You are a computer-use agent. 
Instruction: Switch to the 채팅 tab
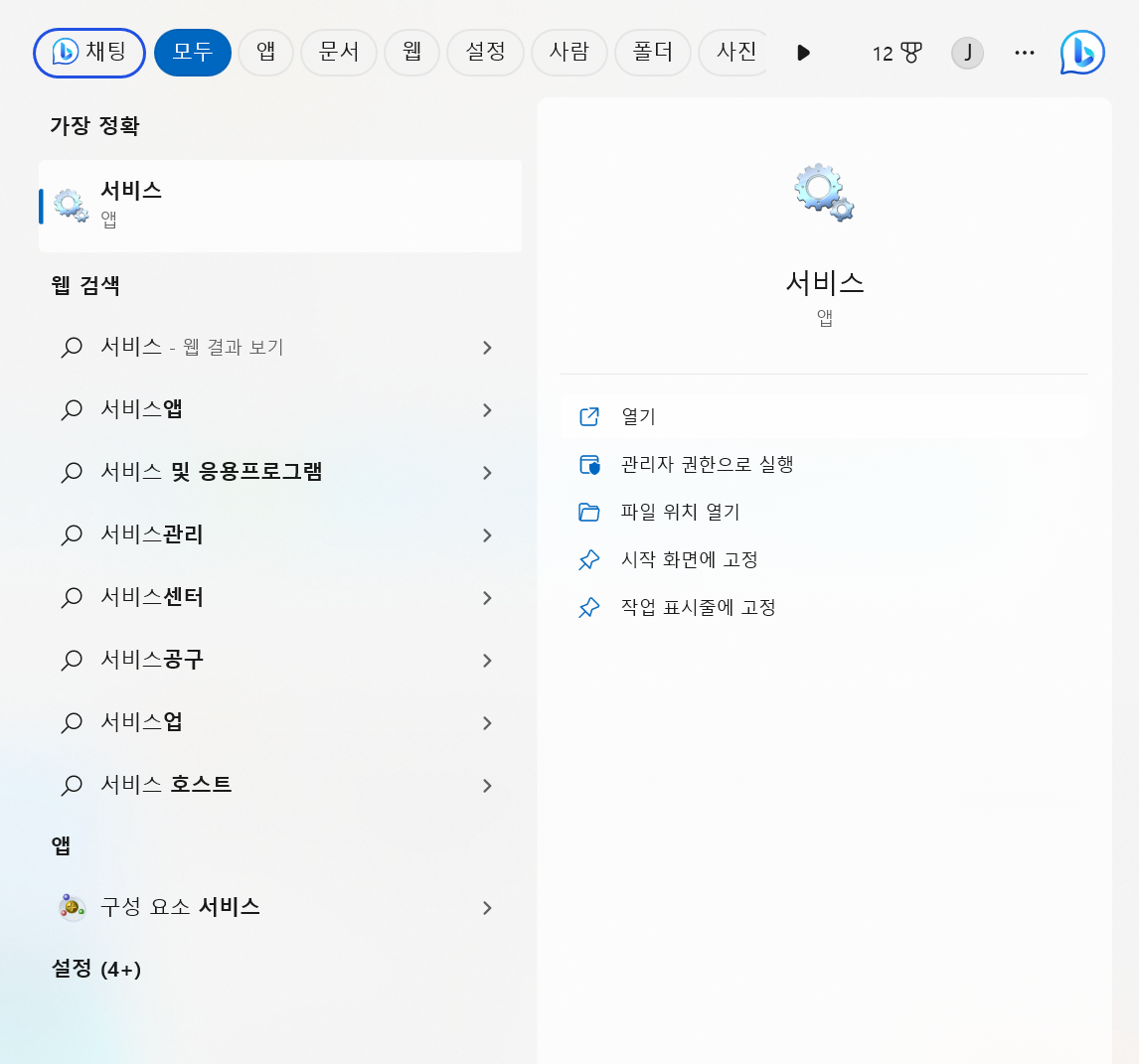click(89, 53)
